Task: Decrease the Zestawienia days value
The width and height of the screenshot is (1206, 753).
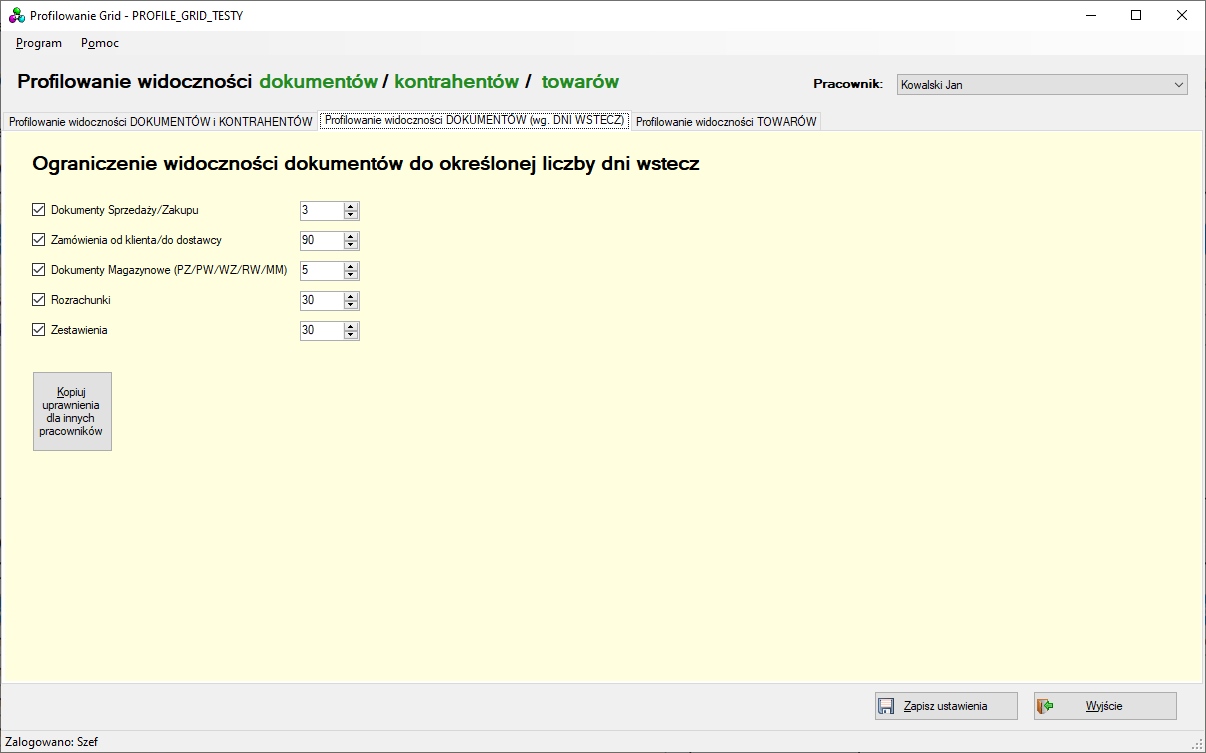Action: pos(350,335)
